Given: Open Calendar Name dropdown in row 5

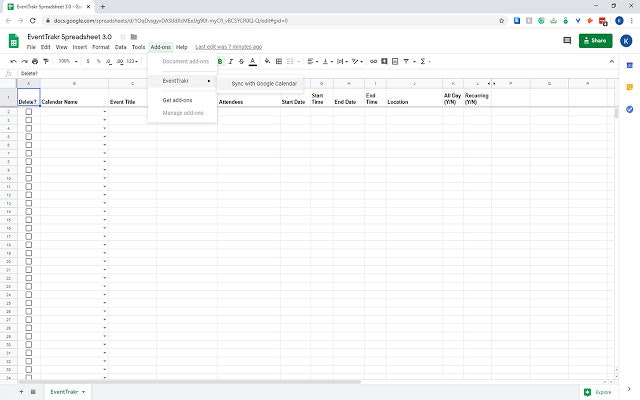Looking at the screenshot, I should tap(105, 137).
